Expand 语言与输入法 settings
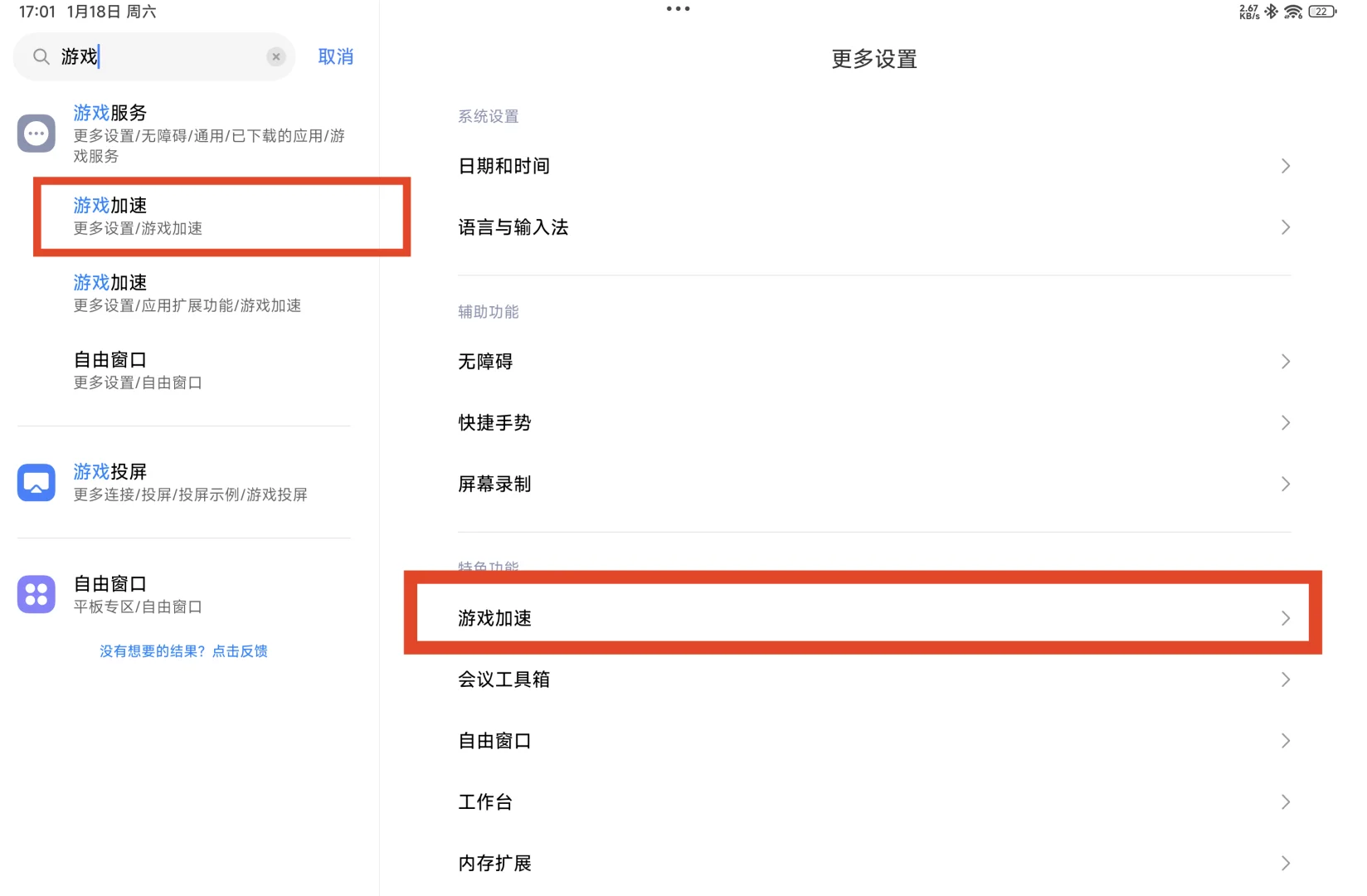This screenshot has width=1367, height=896. (x=1285, y=227)
